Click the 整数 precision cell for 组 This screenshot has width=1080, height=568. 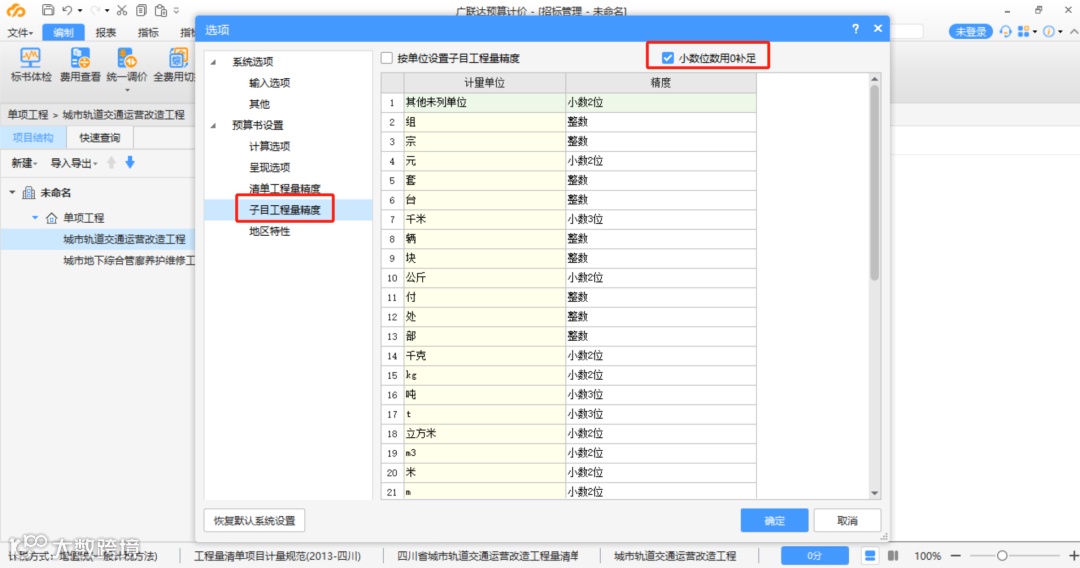[x=661, y=122]
